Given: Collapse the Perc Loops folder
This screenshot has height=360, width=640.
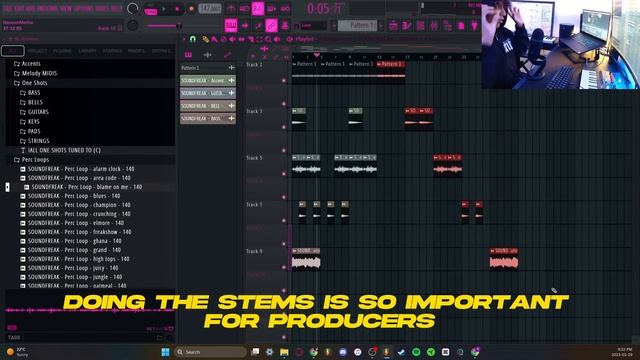Looking at the screenshot, I should point(31,160).
